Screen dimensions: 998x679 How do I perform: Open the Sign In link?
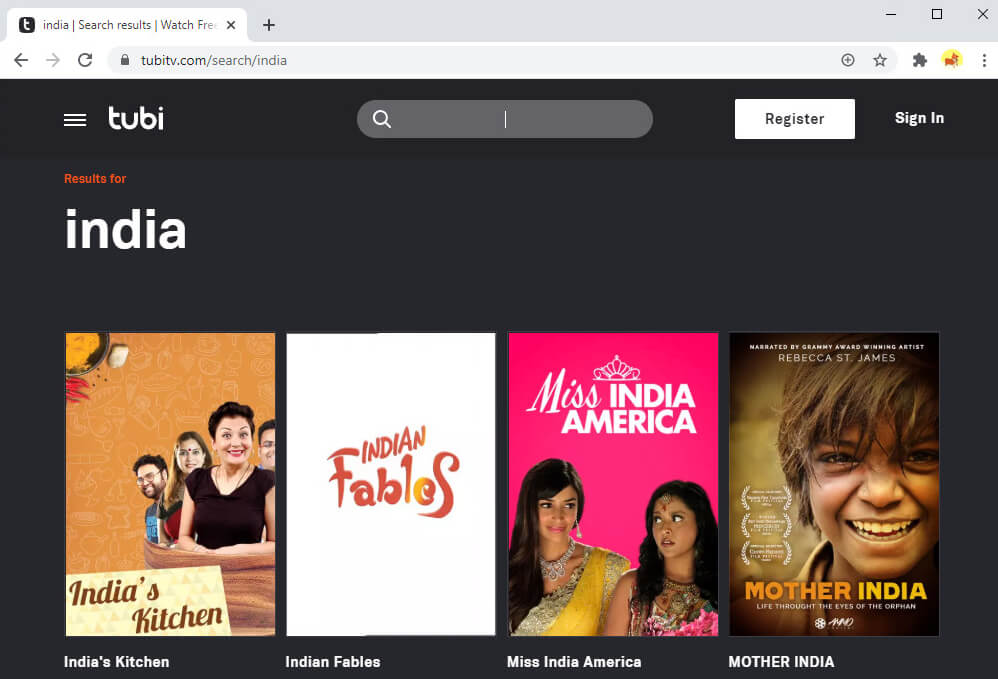[x=919, y=118]
